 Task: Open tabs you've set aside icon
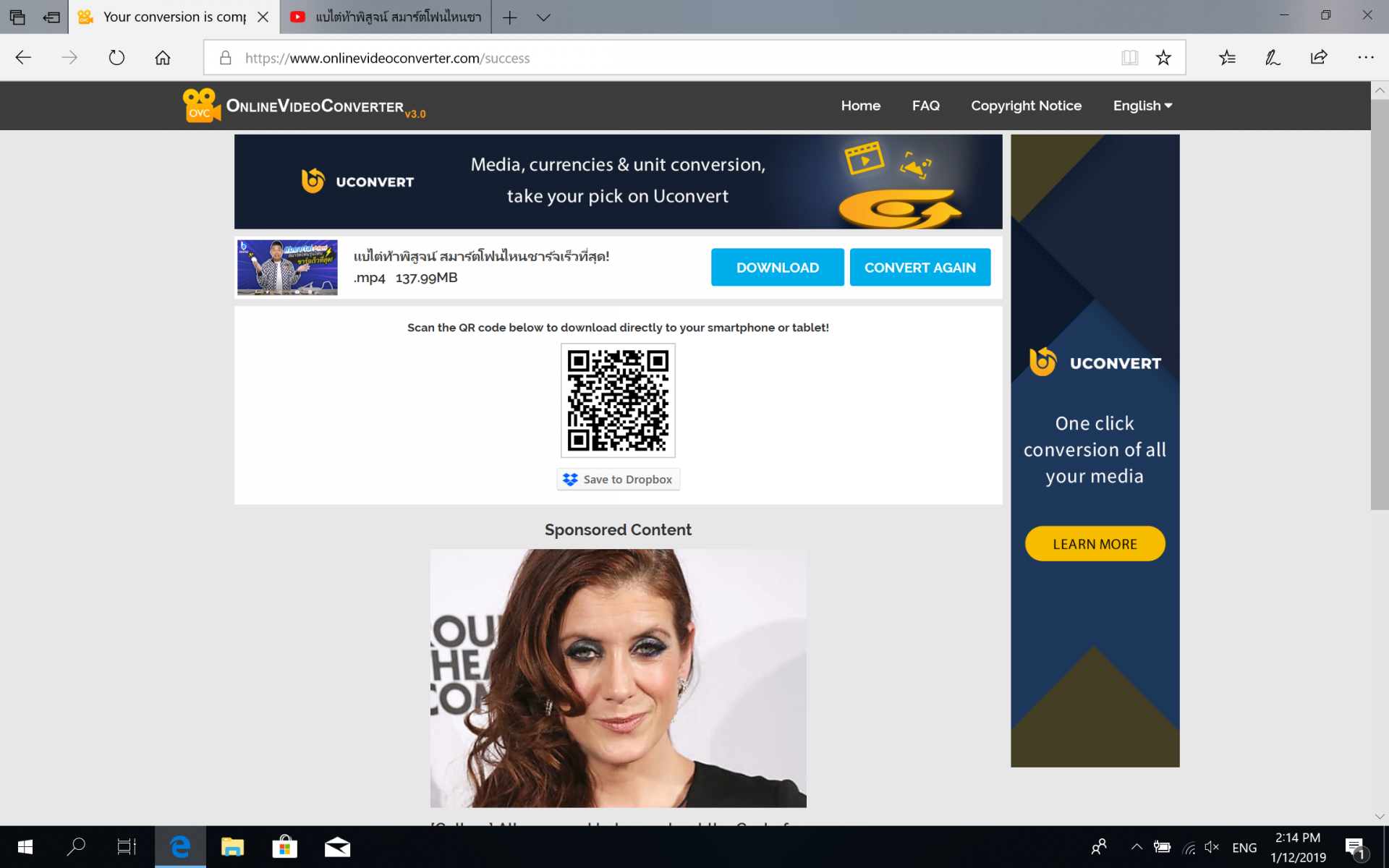click(17, 17)
